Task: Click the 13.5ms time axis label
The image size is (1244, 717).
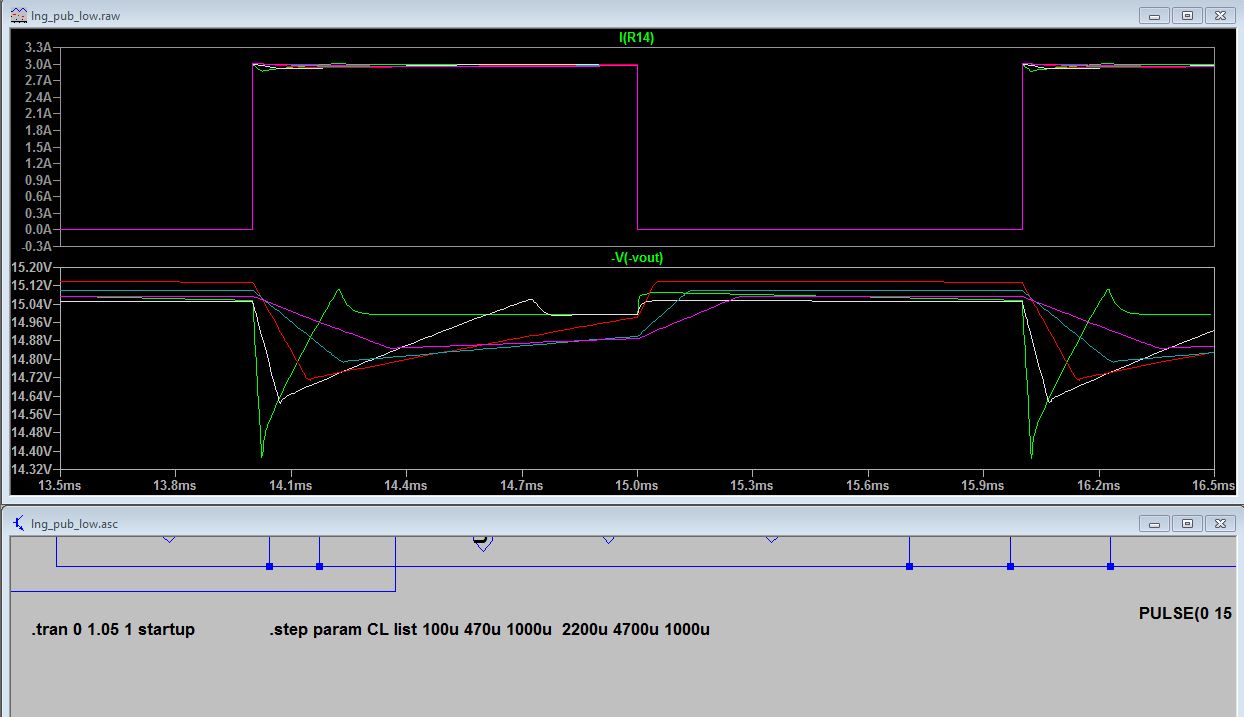Action: [x=59, y=486]
